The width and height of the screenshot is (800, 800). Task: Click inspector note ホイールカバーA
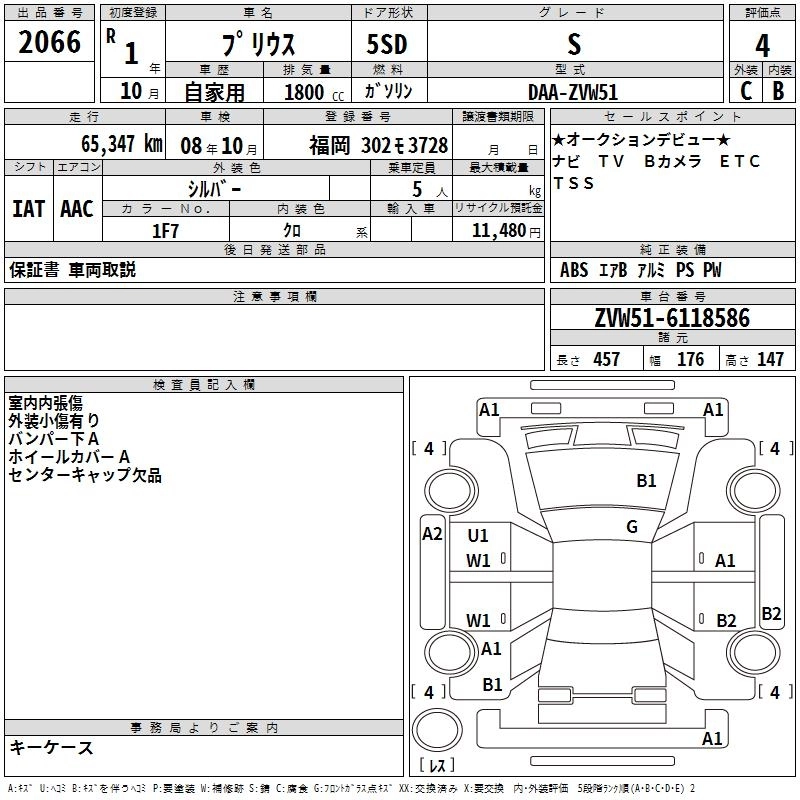pyautogui.click(x=69, y=457)
